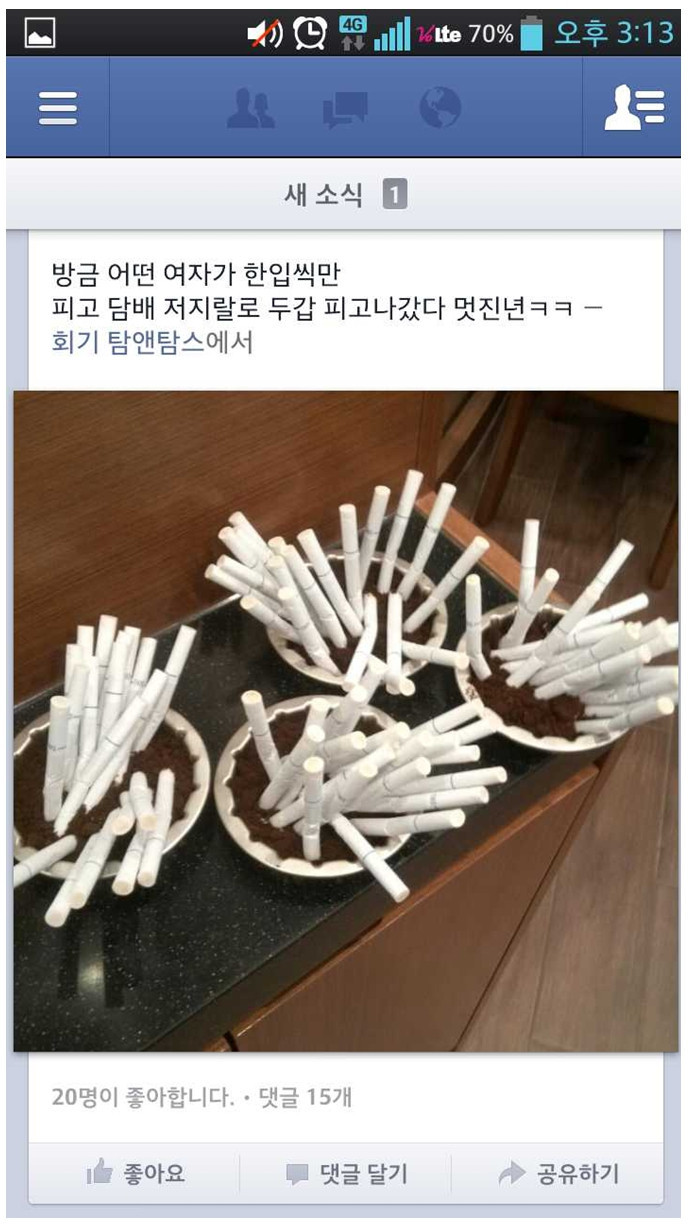Tap the clock showing 오후 3:13
Screen dimensions: 691x1232
(x=614, y=34)
